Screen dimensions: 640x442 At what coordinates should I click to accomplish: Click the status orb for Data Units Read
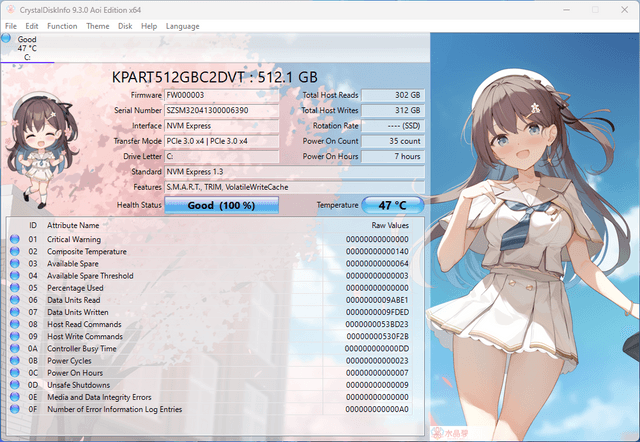coord(15,300)
